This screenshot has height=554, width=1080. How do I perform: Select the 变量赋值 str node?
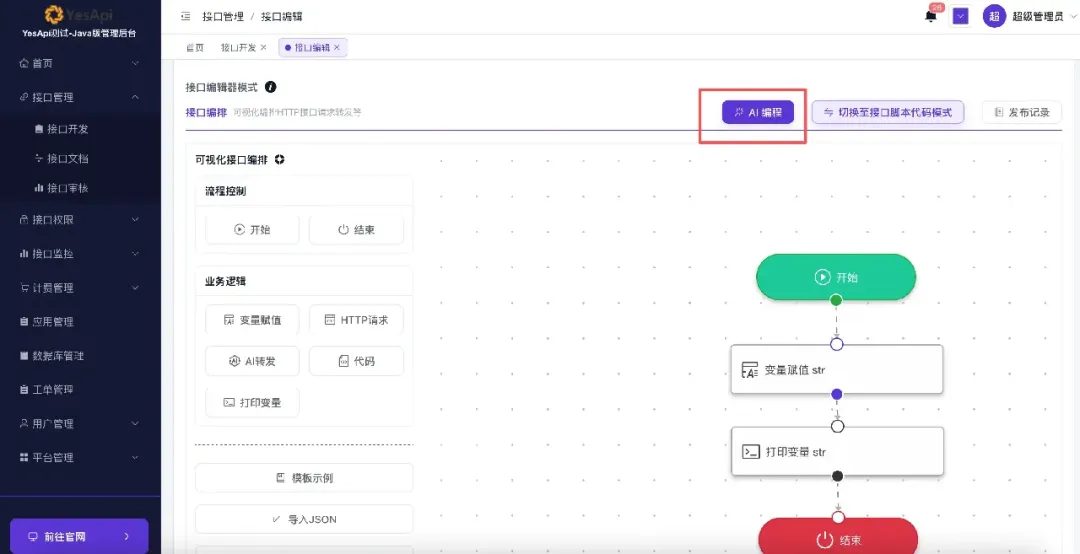pos(837,370)
